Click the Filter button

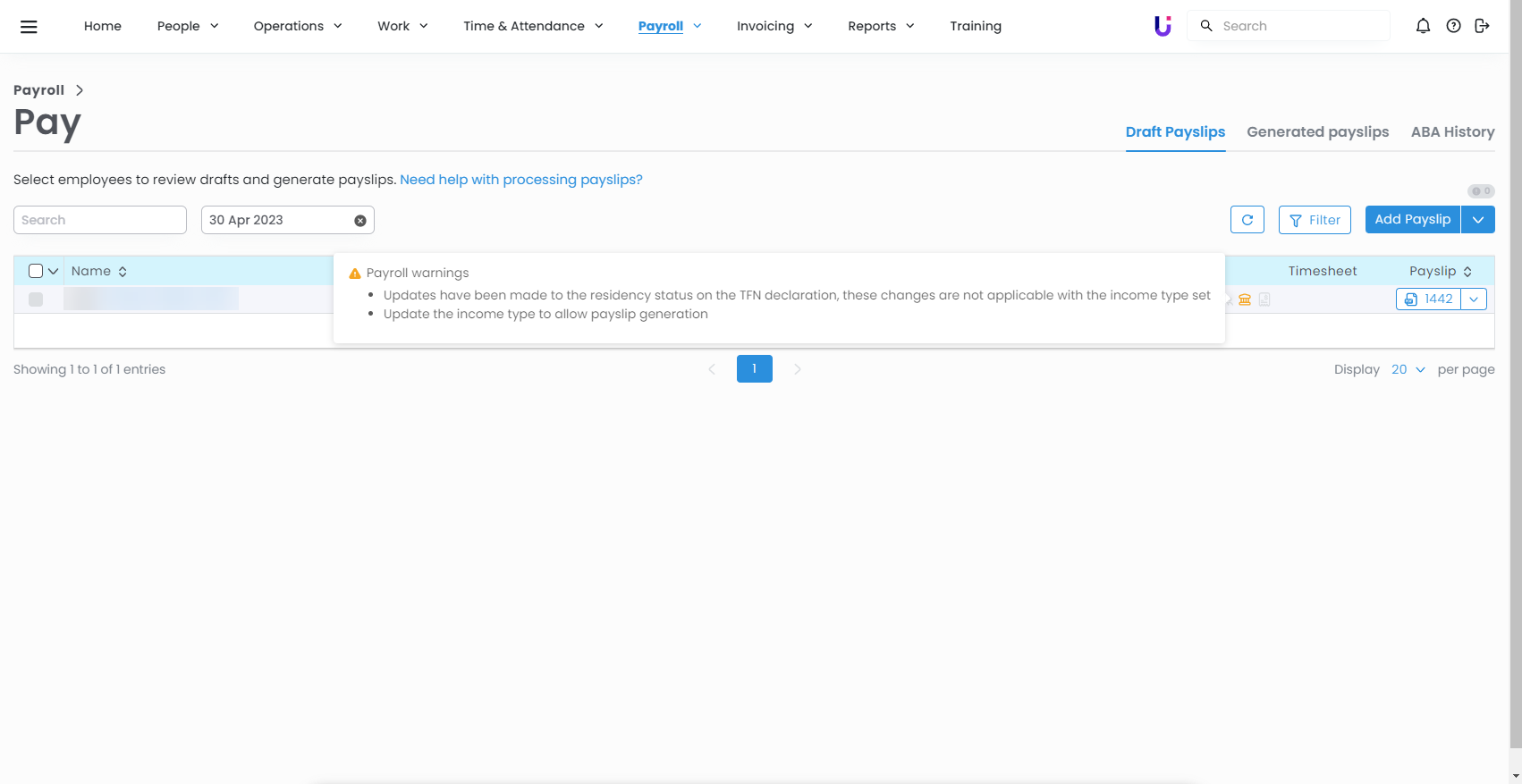tap(1315, 220)
